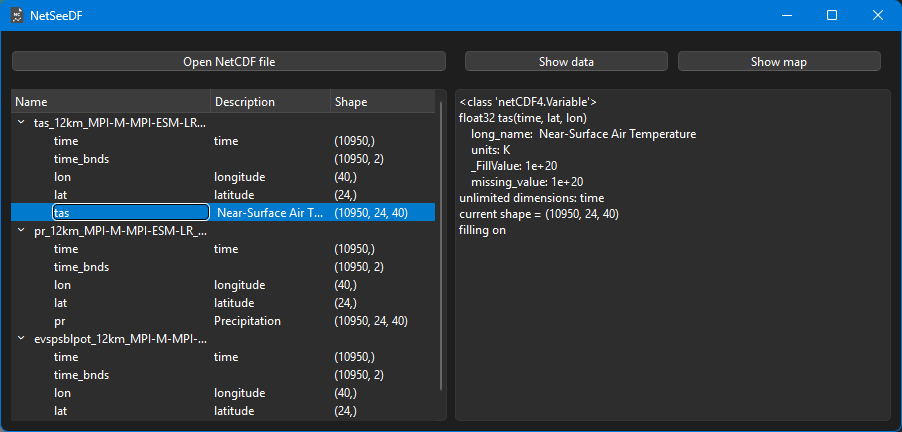Click the Open NetCDF file button
The width and height of the screenshot is (902, 432).
[229, 62]
